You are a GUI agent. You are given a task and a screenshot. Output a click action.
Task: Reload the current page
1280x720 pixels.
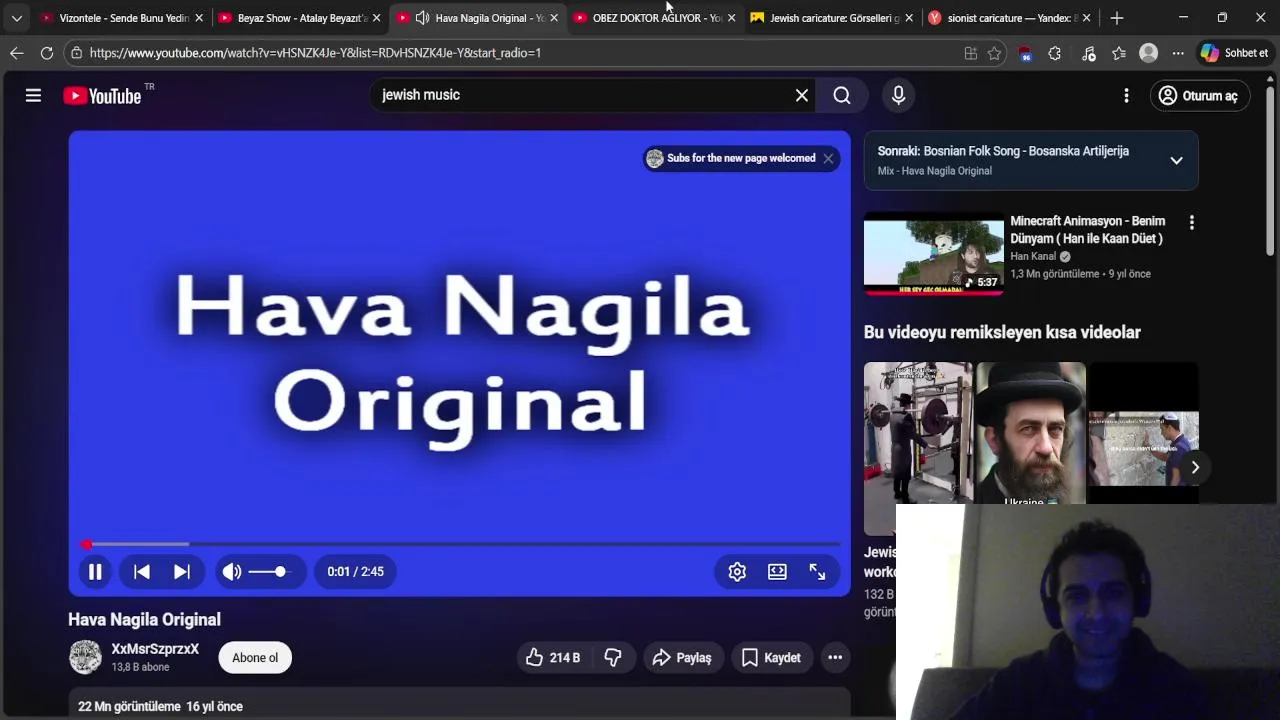click(46, 53)
